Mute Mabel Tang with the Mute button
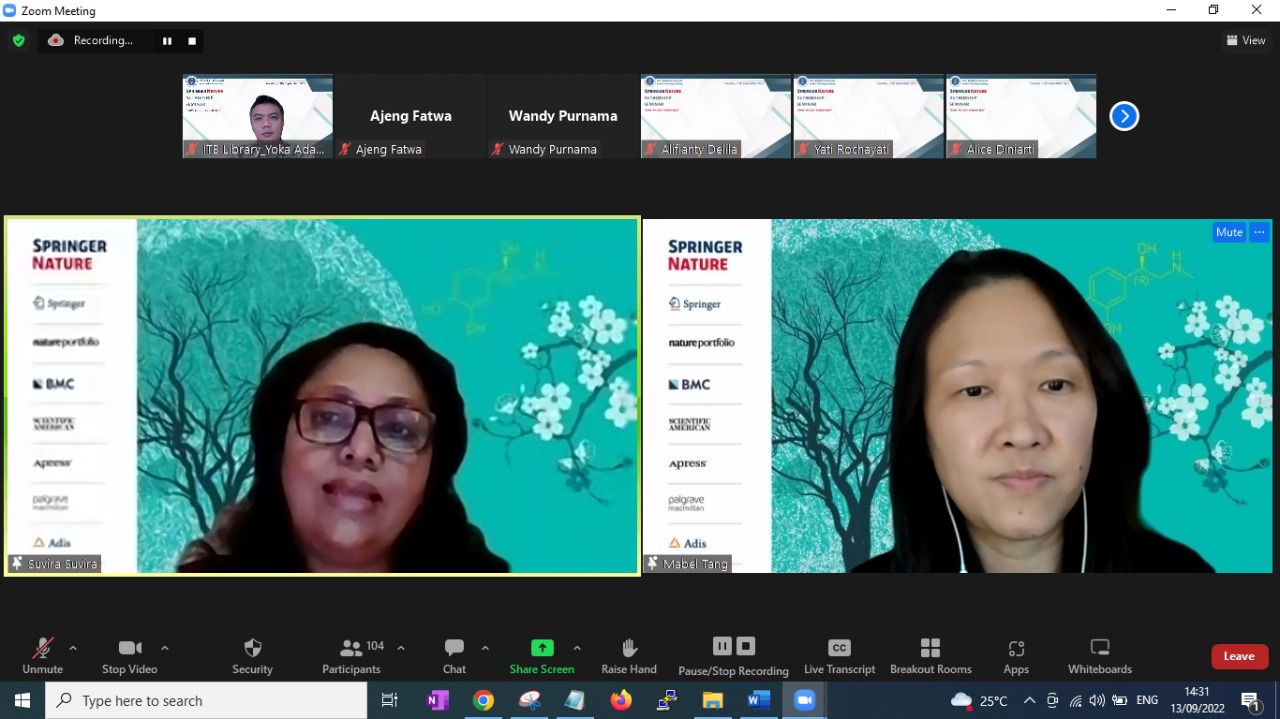Image resolution: width=1280 pixels, height=719 pixels. coord(1229,232)
